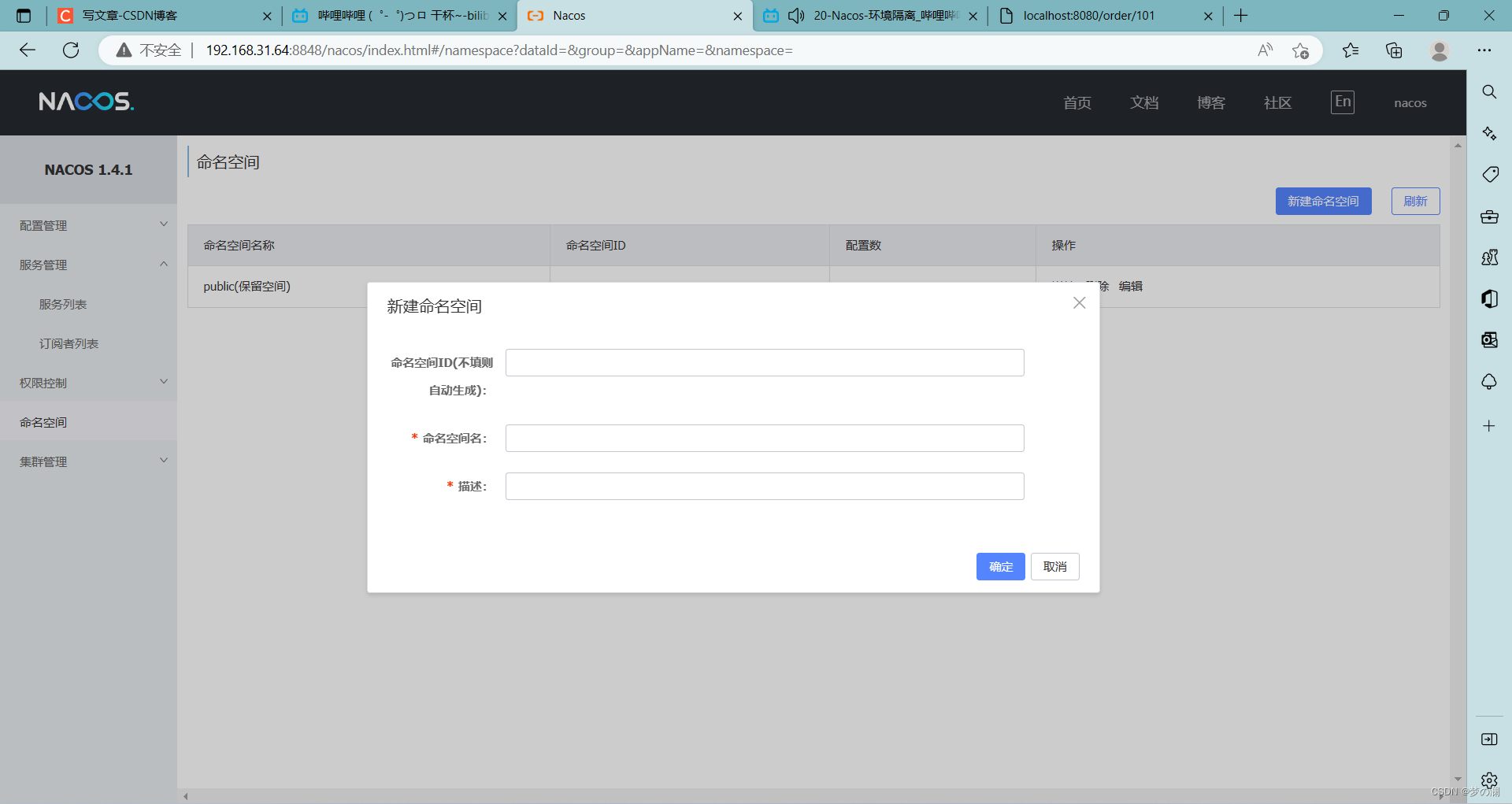This screenshot has width=1512, height=804.
Task: Switch to the 哔哩哔哩 干杯 tab
Action: (398, 16)
